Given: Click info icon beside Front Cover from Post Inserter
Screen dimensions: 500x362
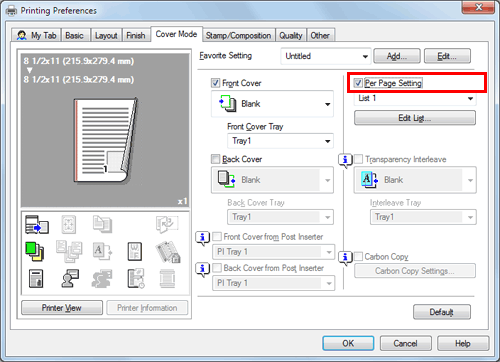Looking at the screenshot, I should tap(202, 238).
